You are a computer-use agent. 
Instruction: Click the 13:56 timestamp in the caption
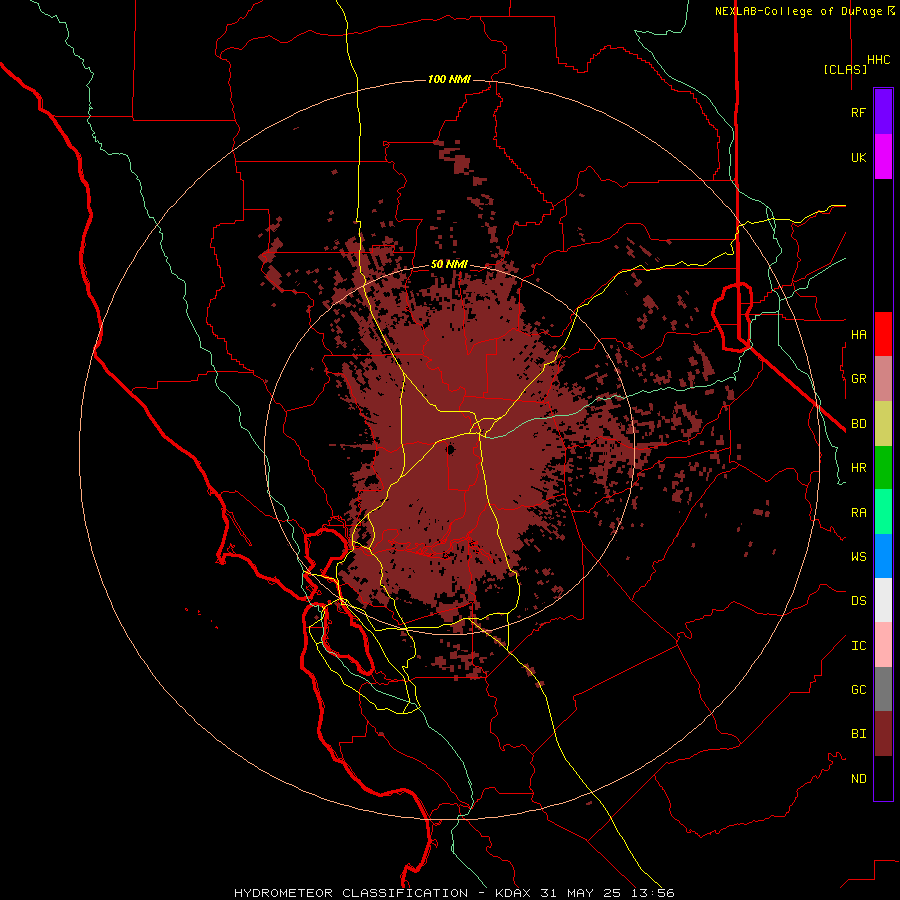pos(653,893)
